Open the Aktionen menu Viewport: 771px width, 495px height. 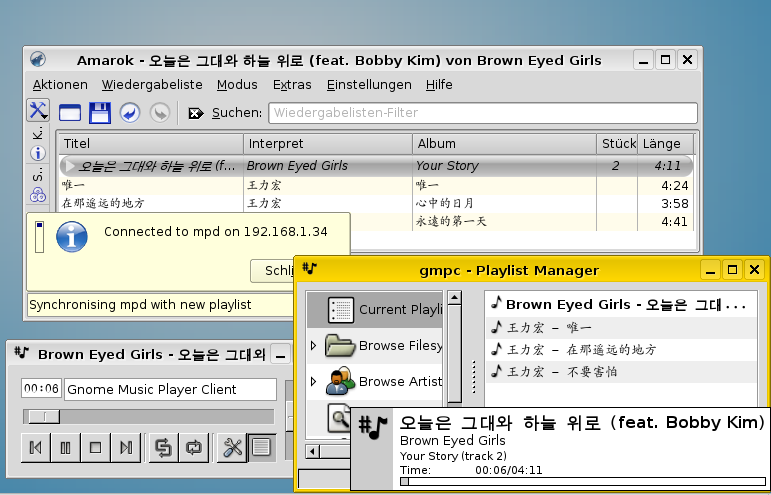(x=60, y=85)
